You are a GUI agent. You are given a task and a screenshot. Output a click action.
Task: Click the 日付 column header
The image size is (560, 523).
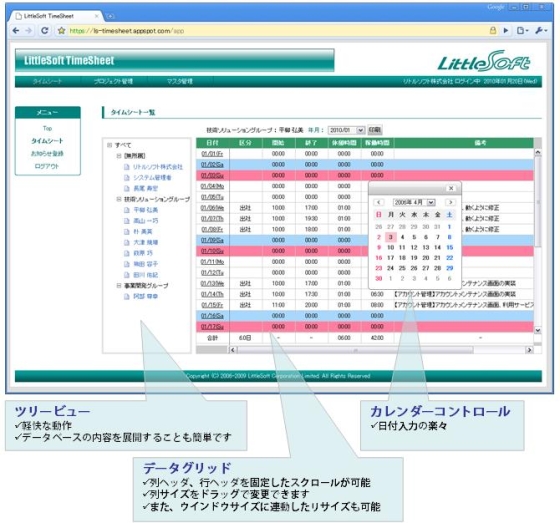[213, 143]
